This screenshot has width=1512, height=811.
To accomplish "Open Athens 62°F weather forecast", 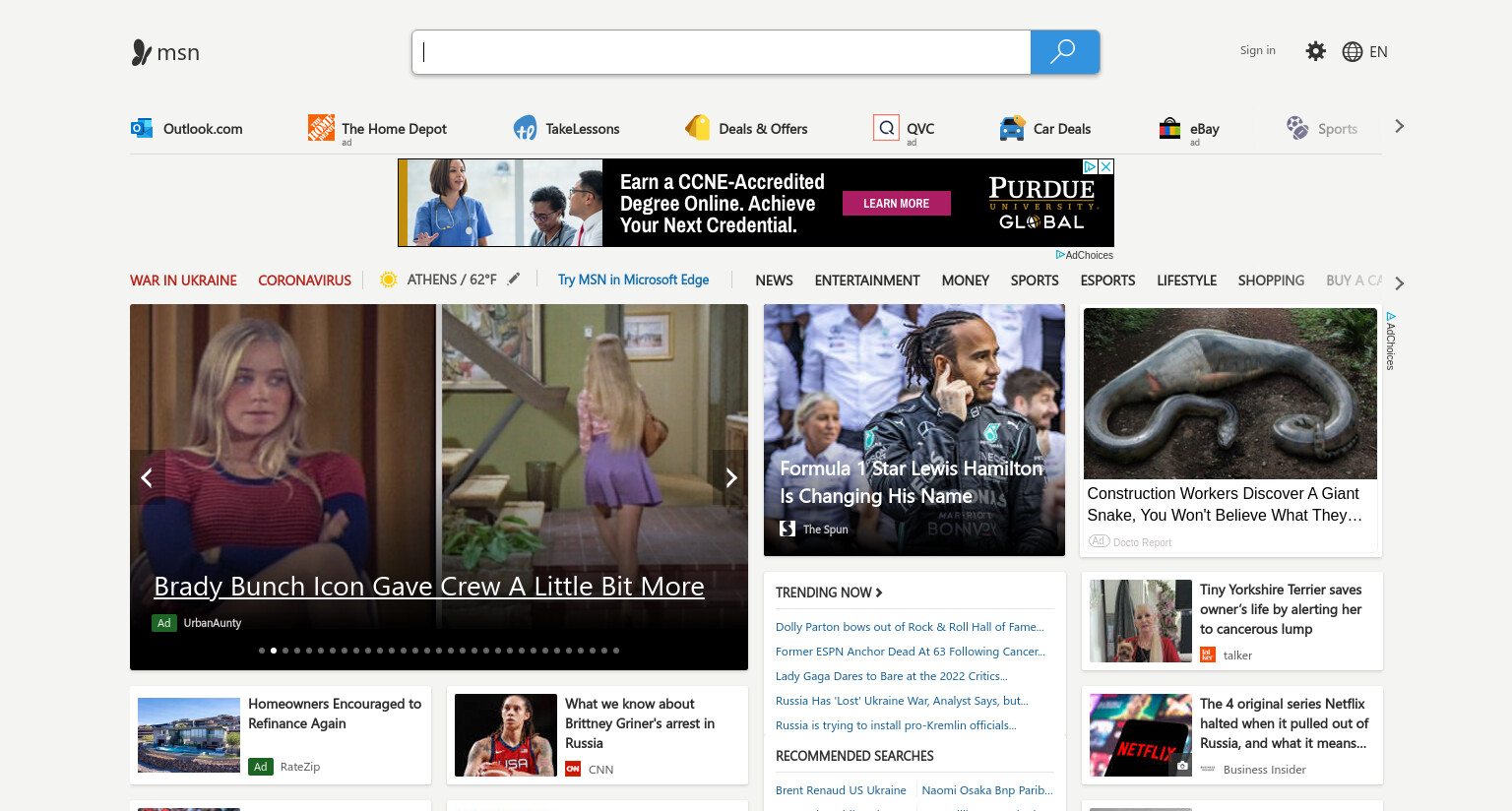I will click(452, 280).
